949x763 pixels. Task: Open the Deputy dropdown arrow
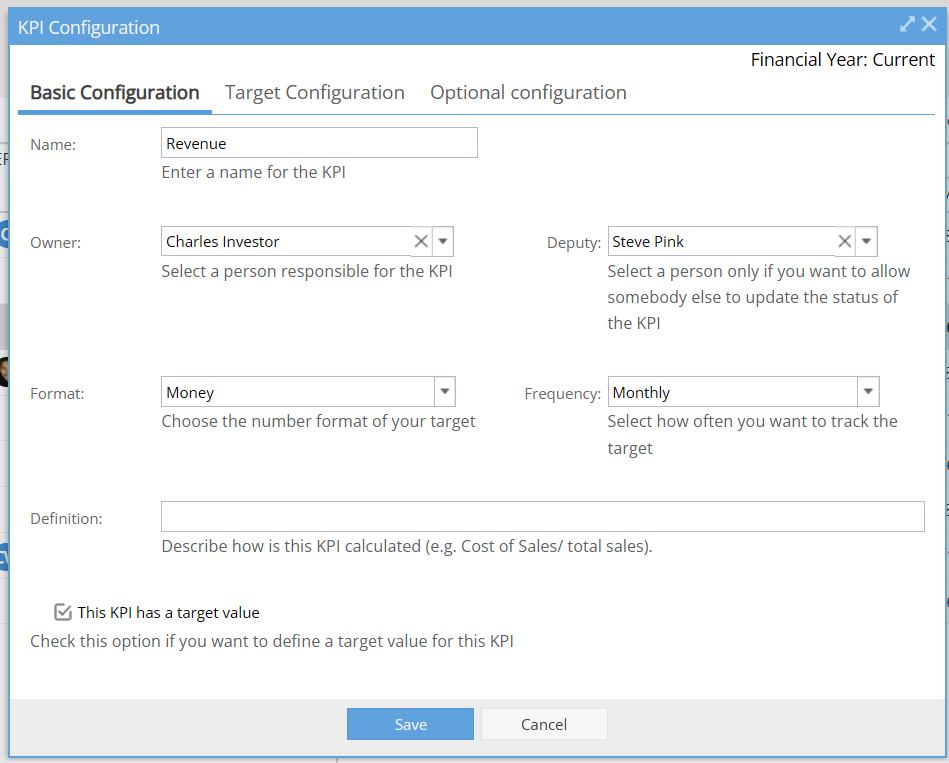867,241
